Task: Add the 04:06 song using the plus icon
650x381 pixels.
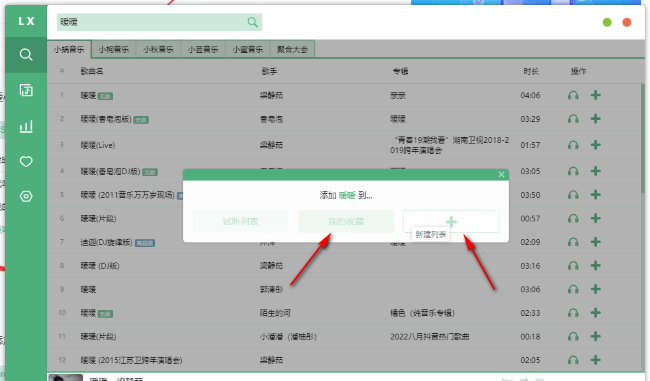Action: pyautogui.click(x=596, y=95)
